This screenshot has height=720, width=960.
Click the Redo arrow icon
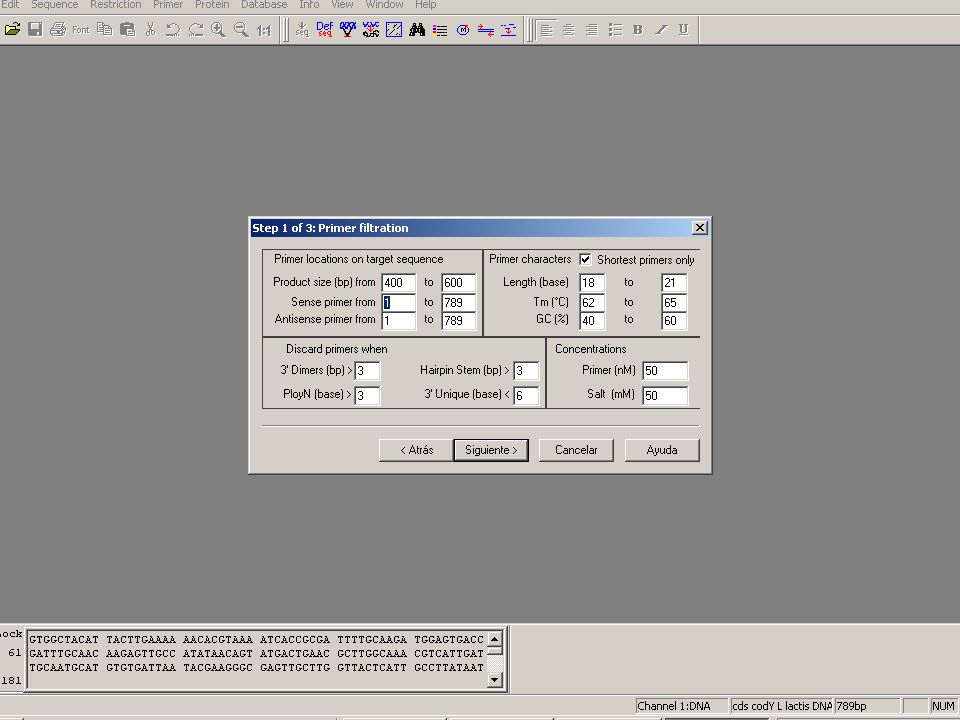[196, 29]
